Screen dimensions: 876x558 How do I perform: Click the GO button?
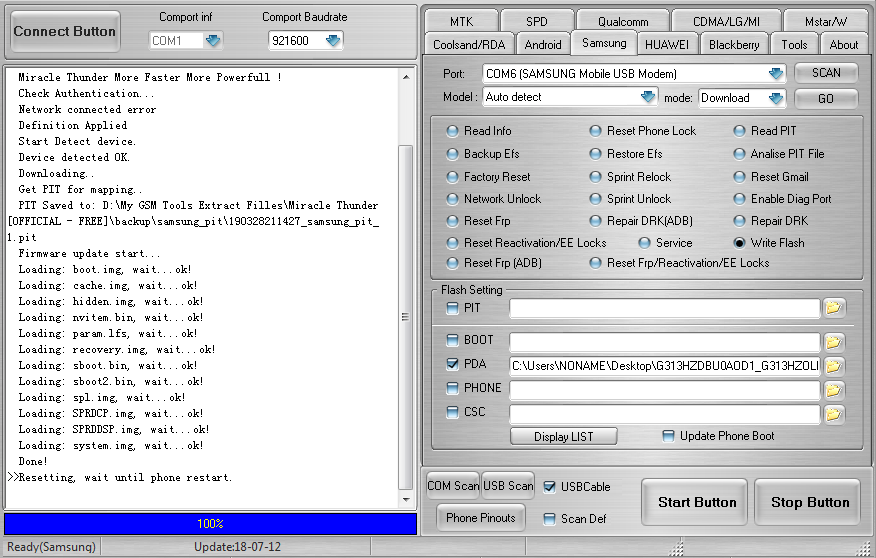point(826,98)
